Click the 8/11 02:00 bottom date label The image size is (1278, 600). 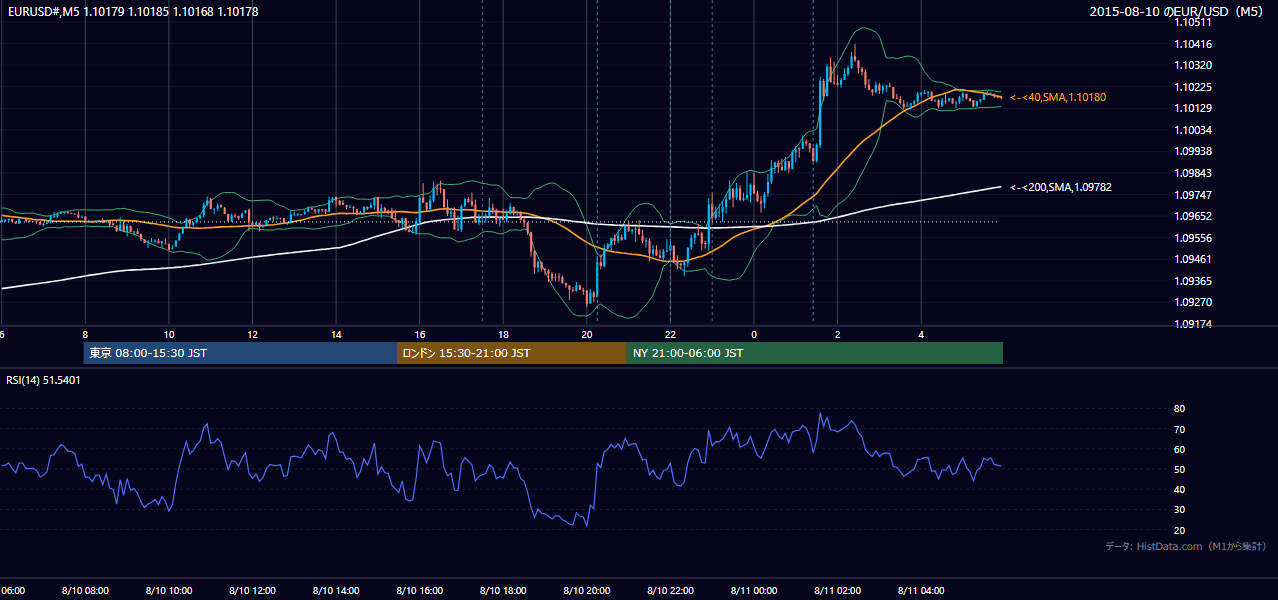point(838,591)
